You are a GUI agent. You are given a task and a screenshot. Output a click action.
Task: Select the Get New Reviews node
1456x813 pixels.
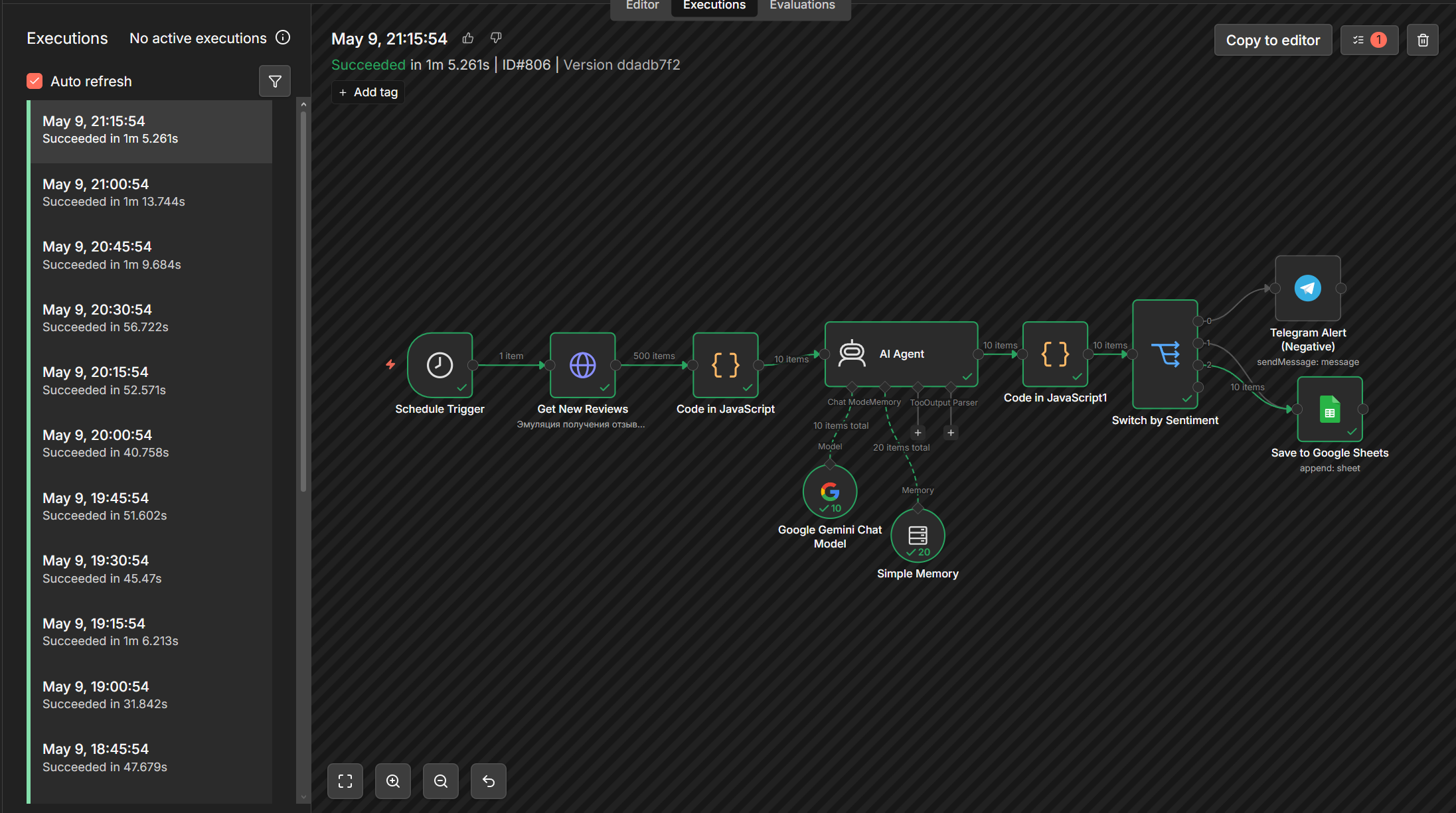pyautogui.click(x=582, y=365)
